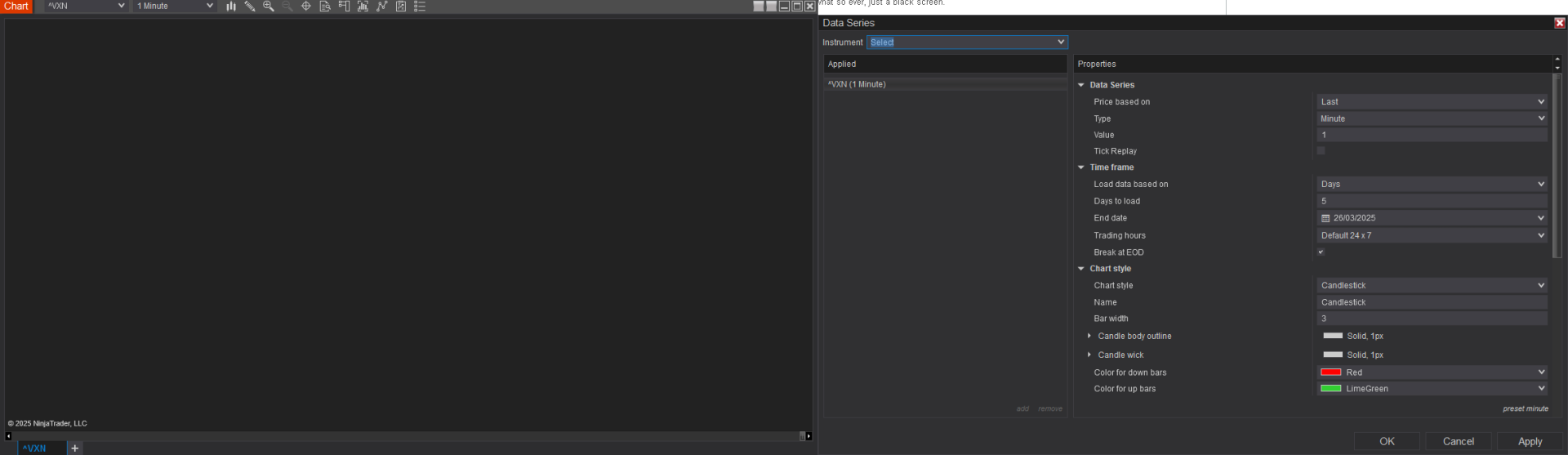The image size is (1568, 455).
Task: Click the second window link square icon
Action: (771, 6)
